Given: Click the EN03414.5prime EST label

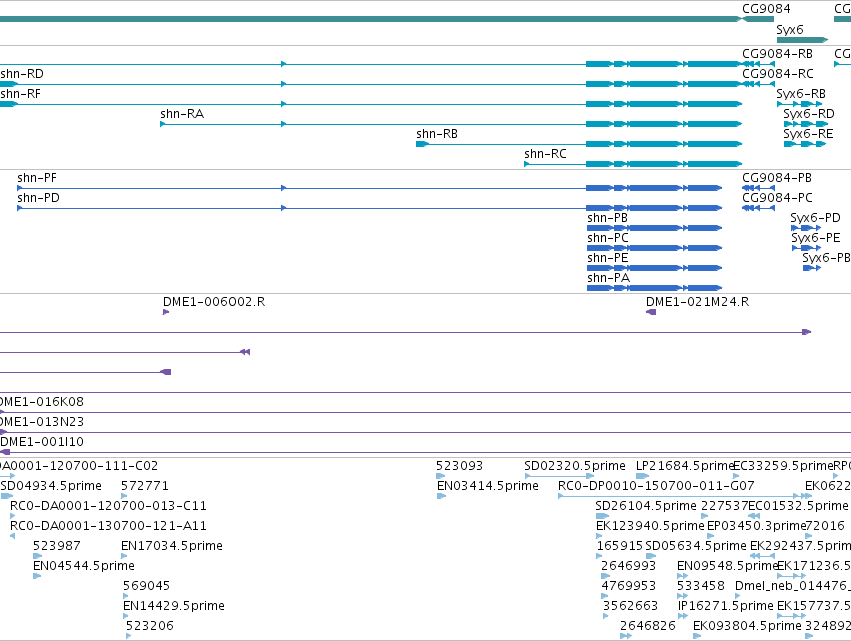Looking at the screenshot, I should pyautogui.click(x=488, y=486).
